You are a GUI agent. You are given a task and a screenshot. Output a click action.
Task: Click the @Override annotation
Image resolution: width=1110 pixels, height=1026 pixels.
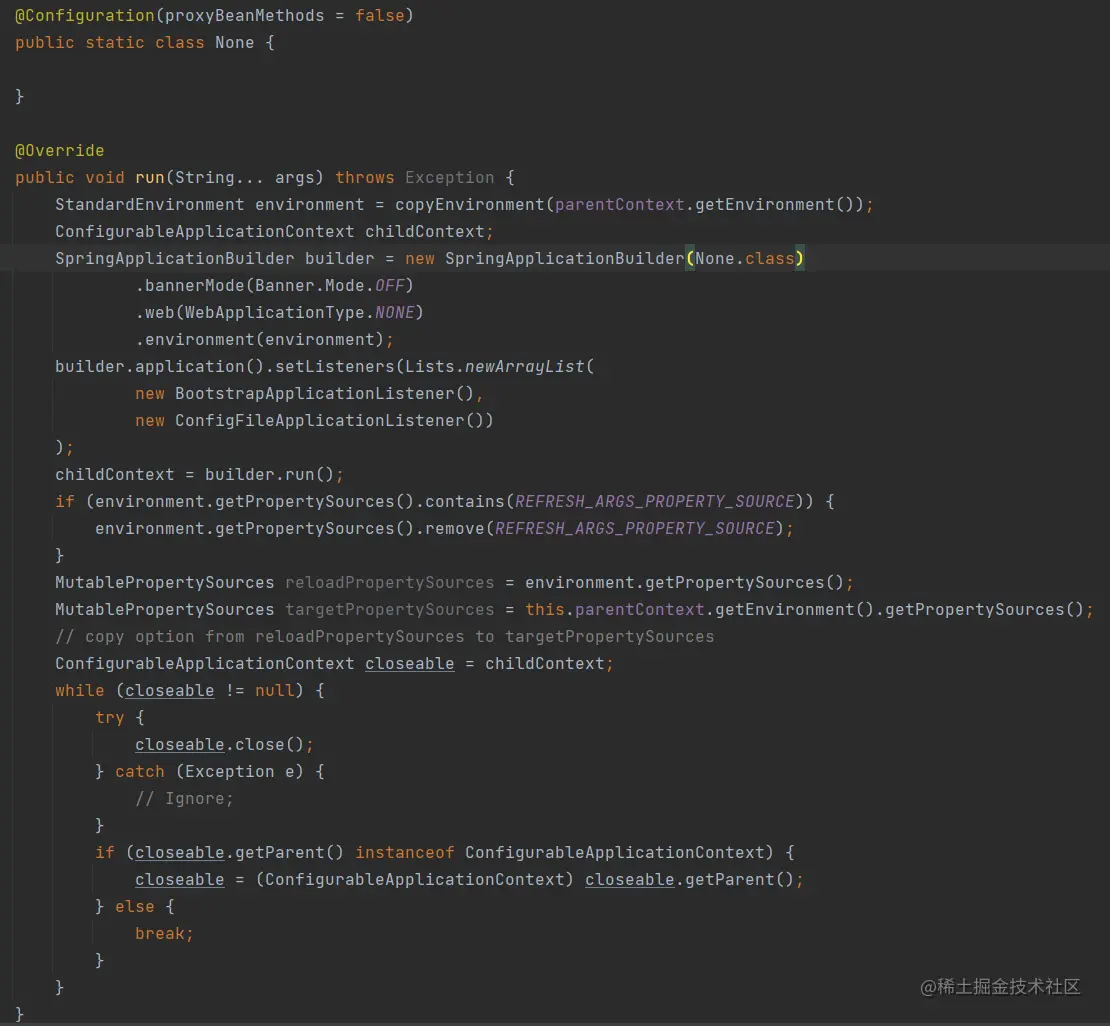coord(59,151)
